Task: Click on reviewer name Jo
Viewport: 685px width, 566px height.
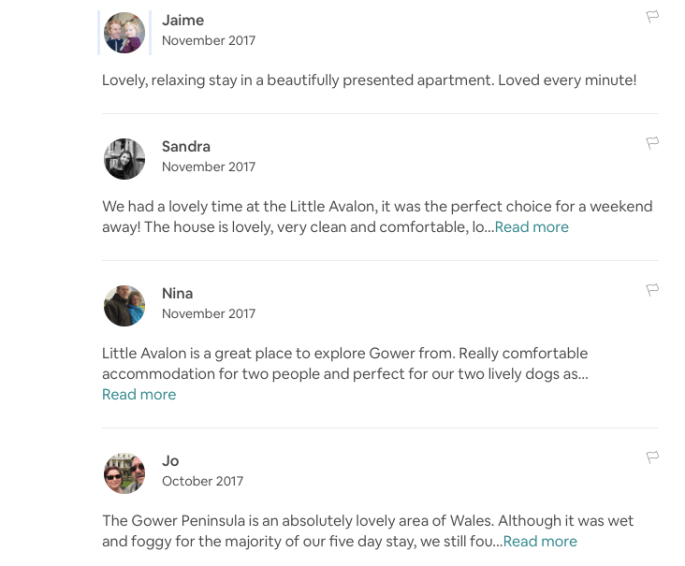Action: coord(171,460)
